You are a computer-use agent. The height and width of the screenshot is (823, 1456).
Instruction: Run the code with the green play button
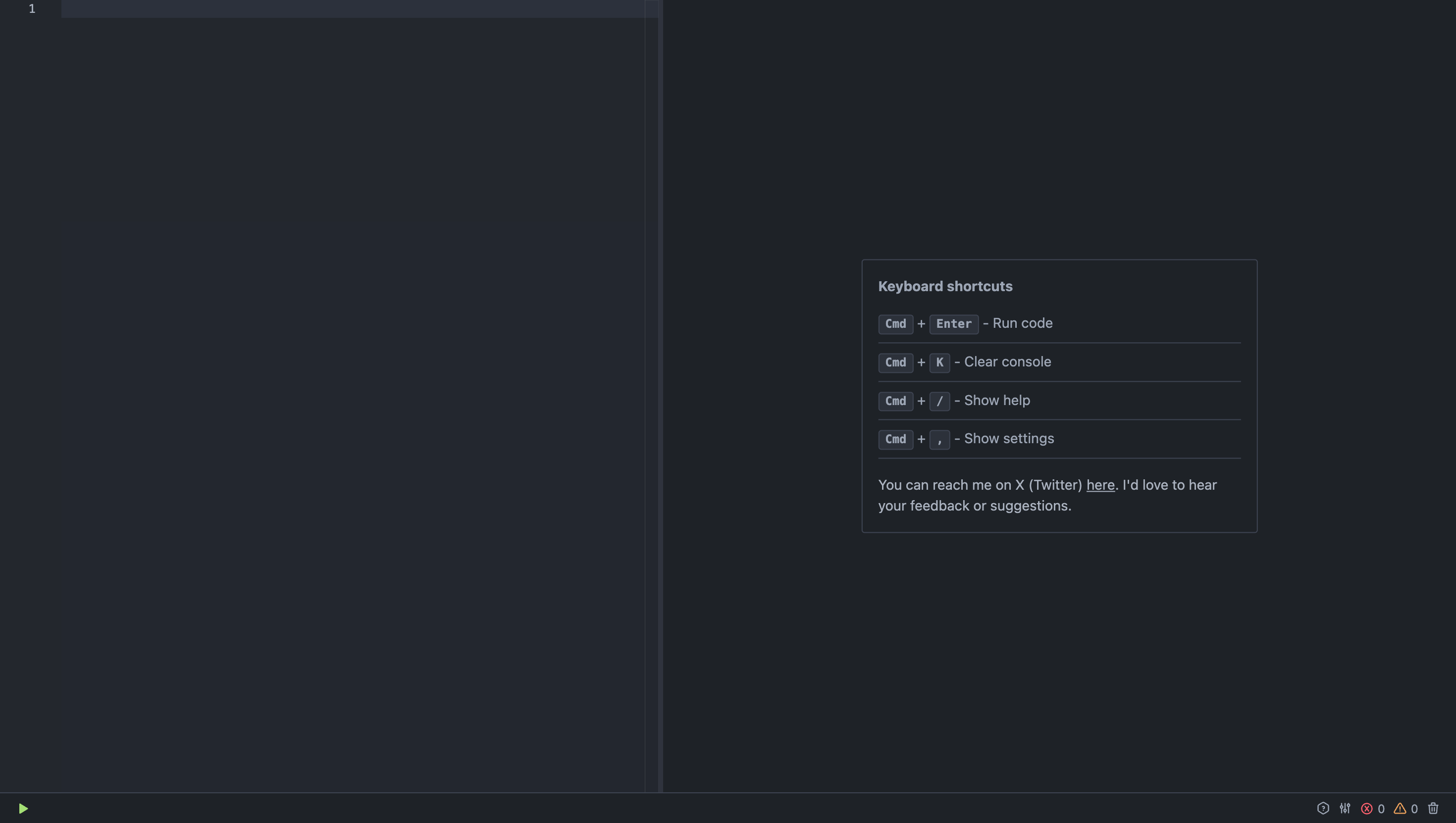pos(23,808)
